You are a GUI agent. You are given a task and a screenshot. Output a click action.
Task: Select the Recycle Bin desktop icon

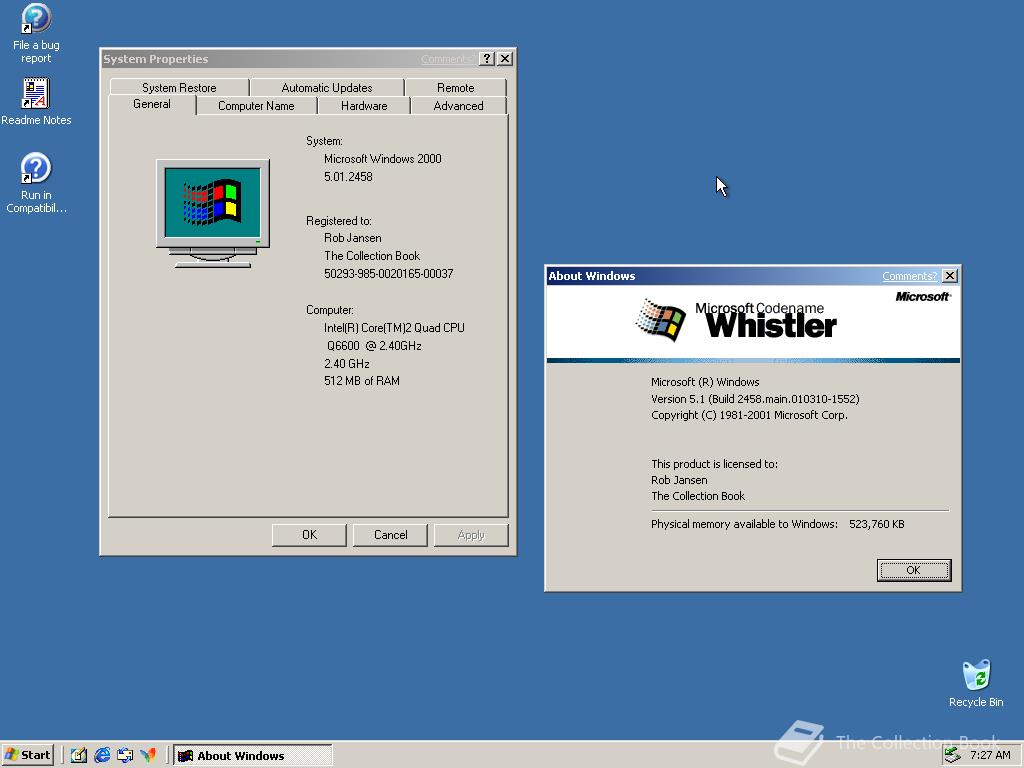[976, 683]
